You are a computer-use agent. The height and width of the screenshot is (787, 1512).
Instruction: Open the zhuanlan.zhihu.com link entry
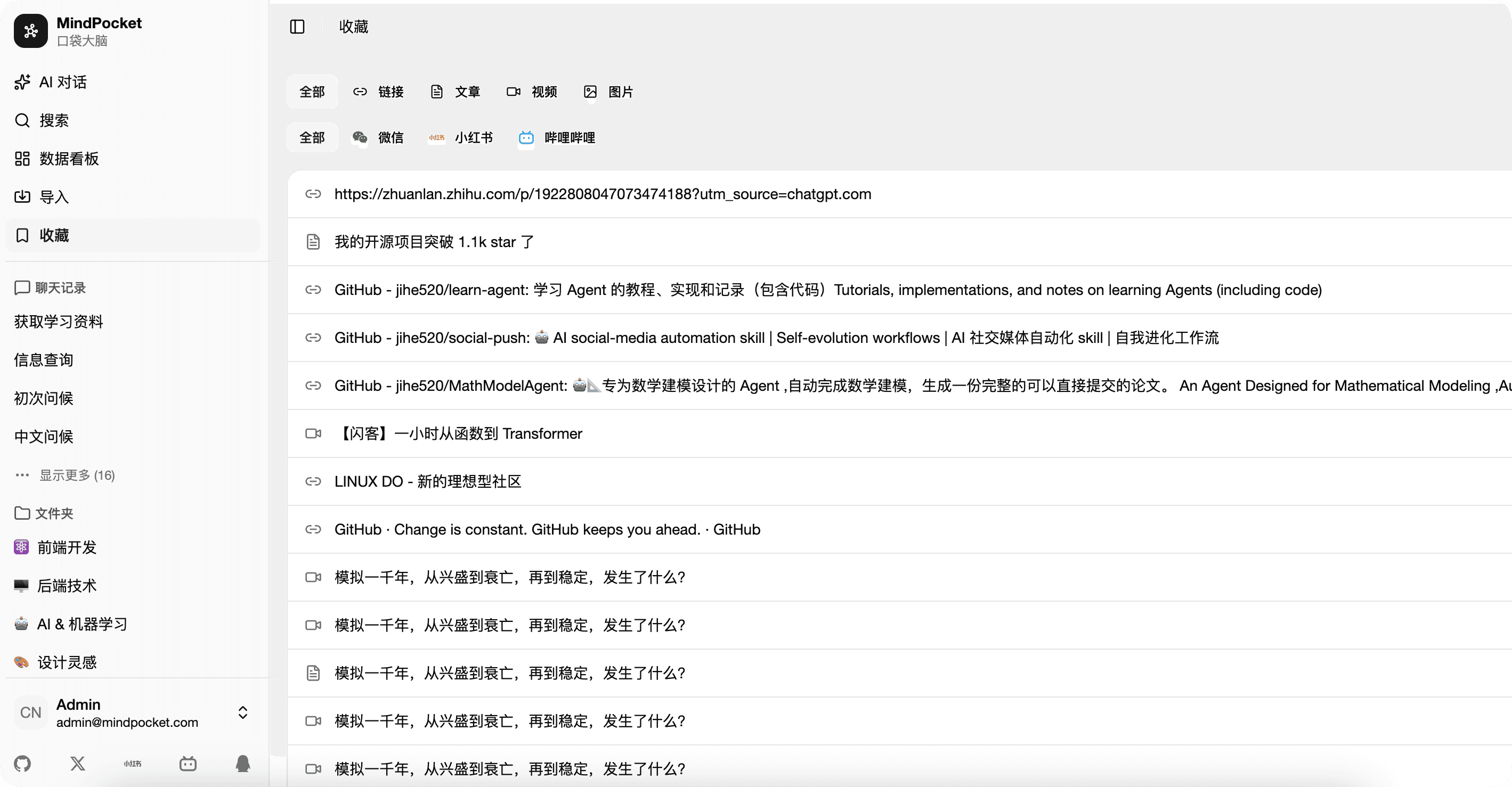click(602, 194)
